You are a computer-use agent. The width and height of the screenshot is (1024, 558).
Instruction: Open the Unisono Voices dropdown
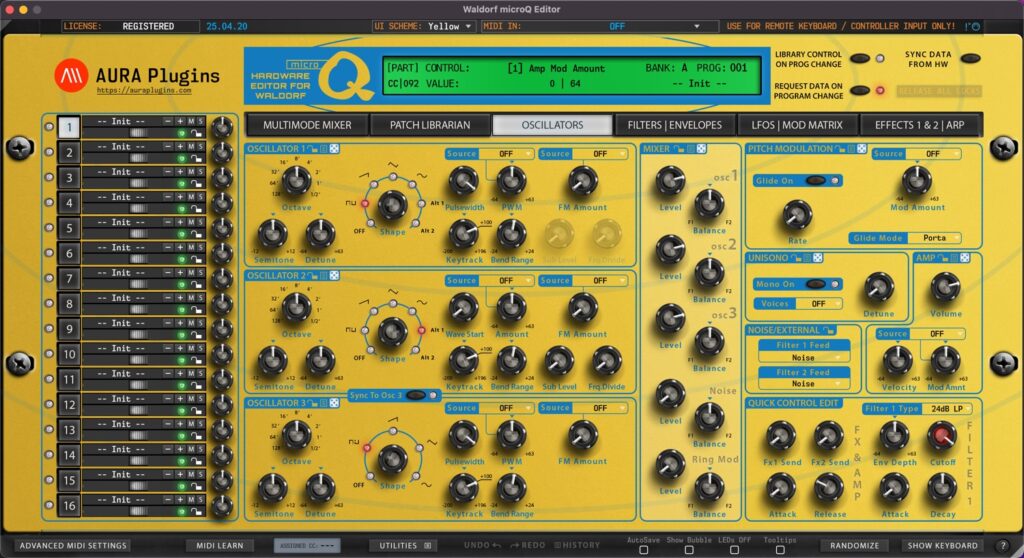818,304
